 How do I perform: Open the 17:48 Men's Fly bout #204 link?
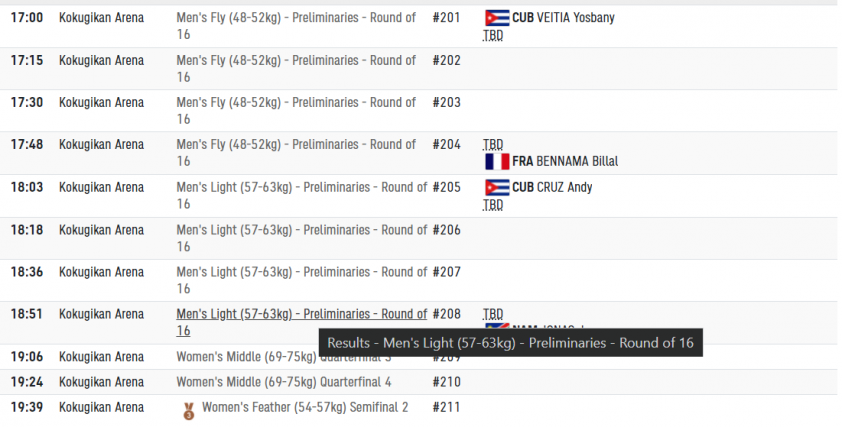pyautogui.click(x=296, y=153)
